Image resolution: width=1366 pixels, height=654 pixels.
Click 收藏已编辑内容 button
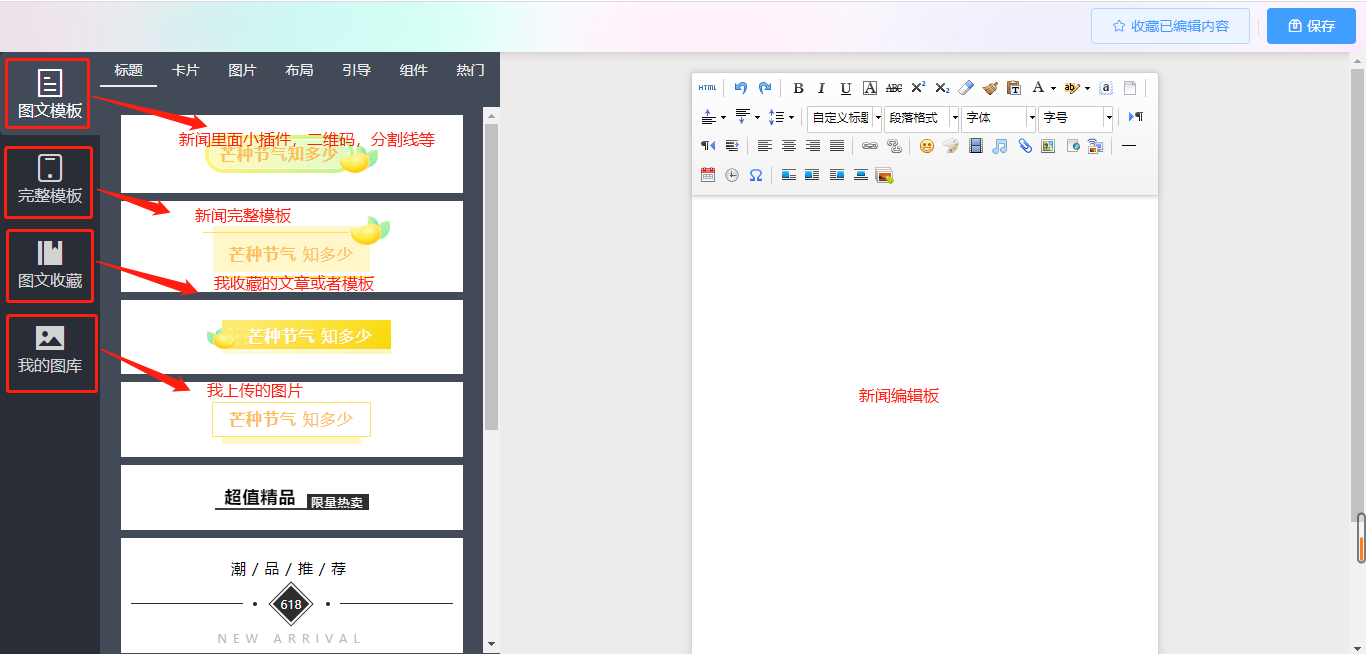click(x=1170, y=26)
